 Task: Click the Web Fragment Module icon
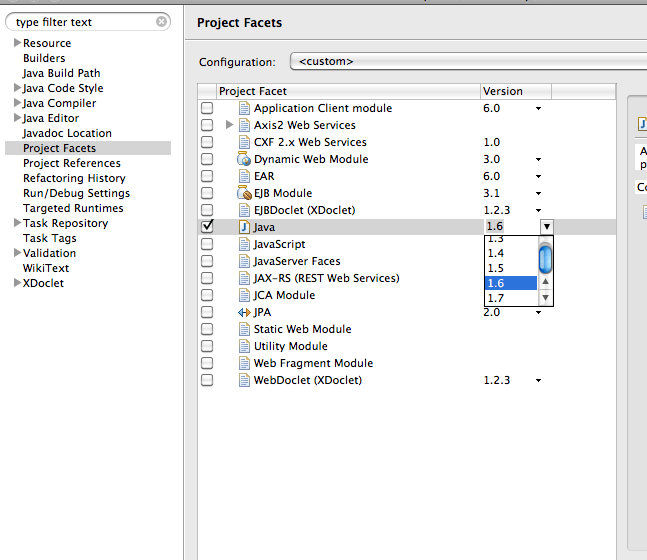click(244, 363)
